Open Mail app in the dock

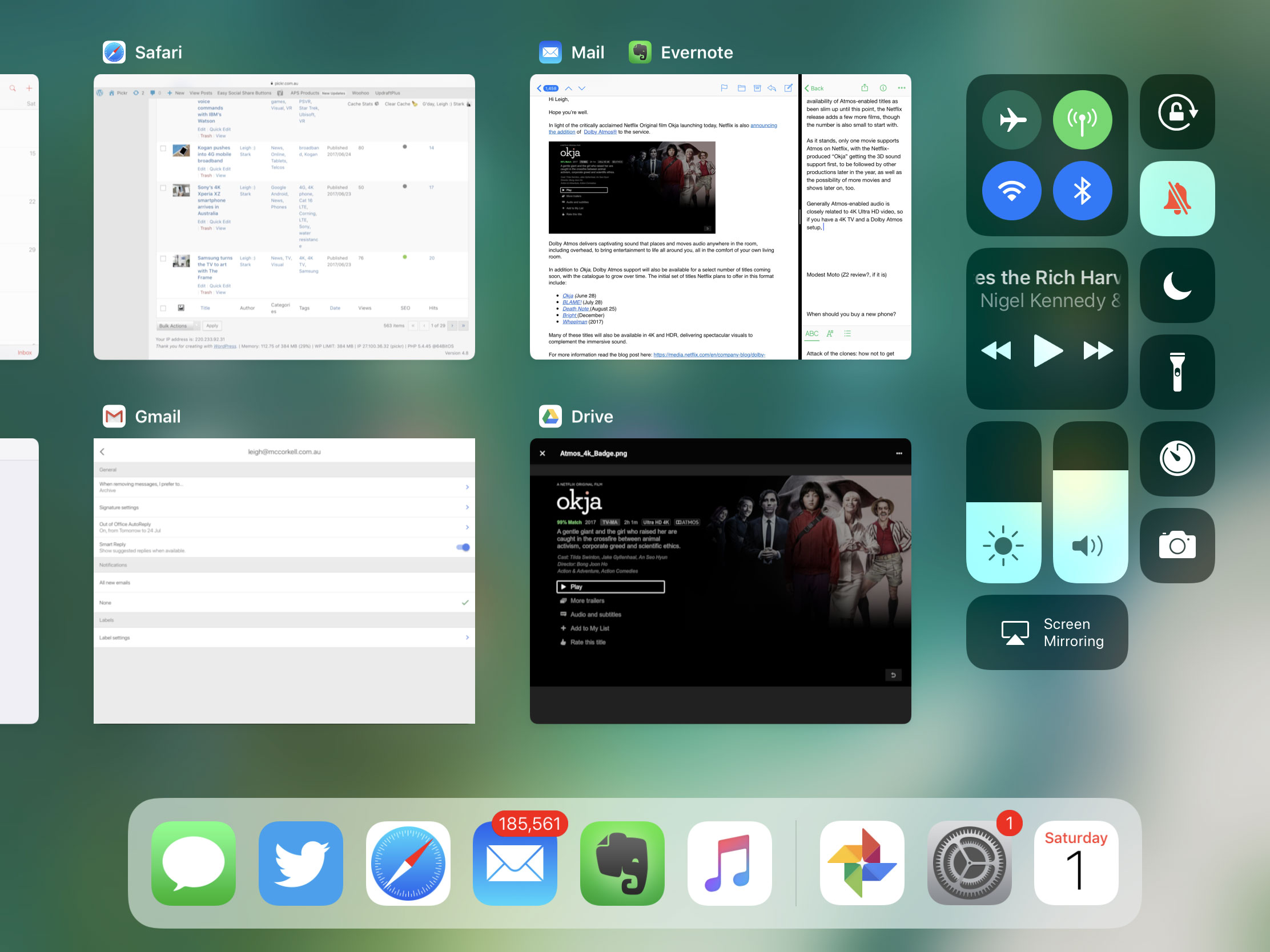515,863
